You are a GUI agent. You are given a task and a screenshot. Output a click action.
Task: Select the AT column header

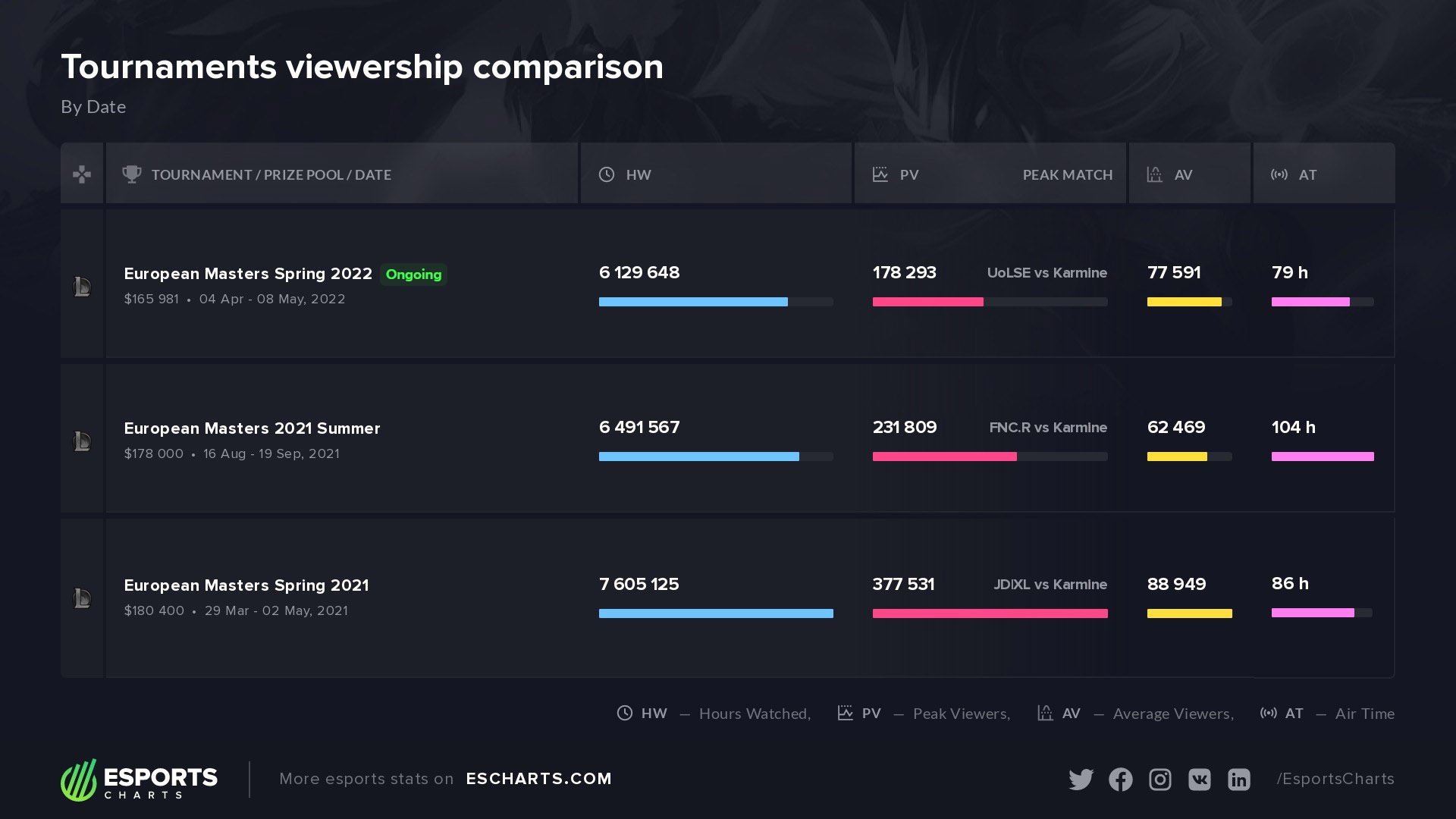point(1307,174)
